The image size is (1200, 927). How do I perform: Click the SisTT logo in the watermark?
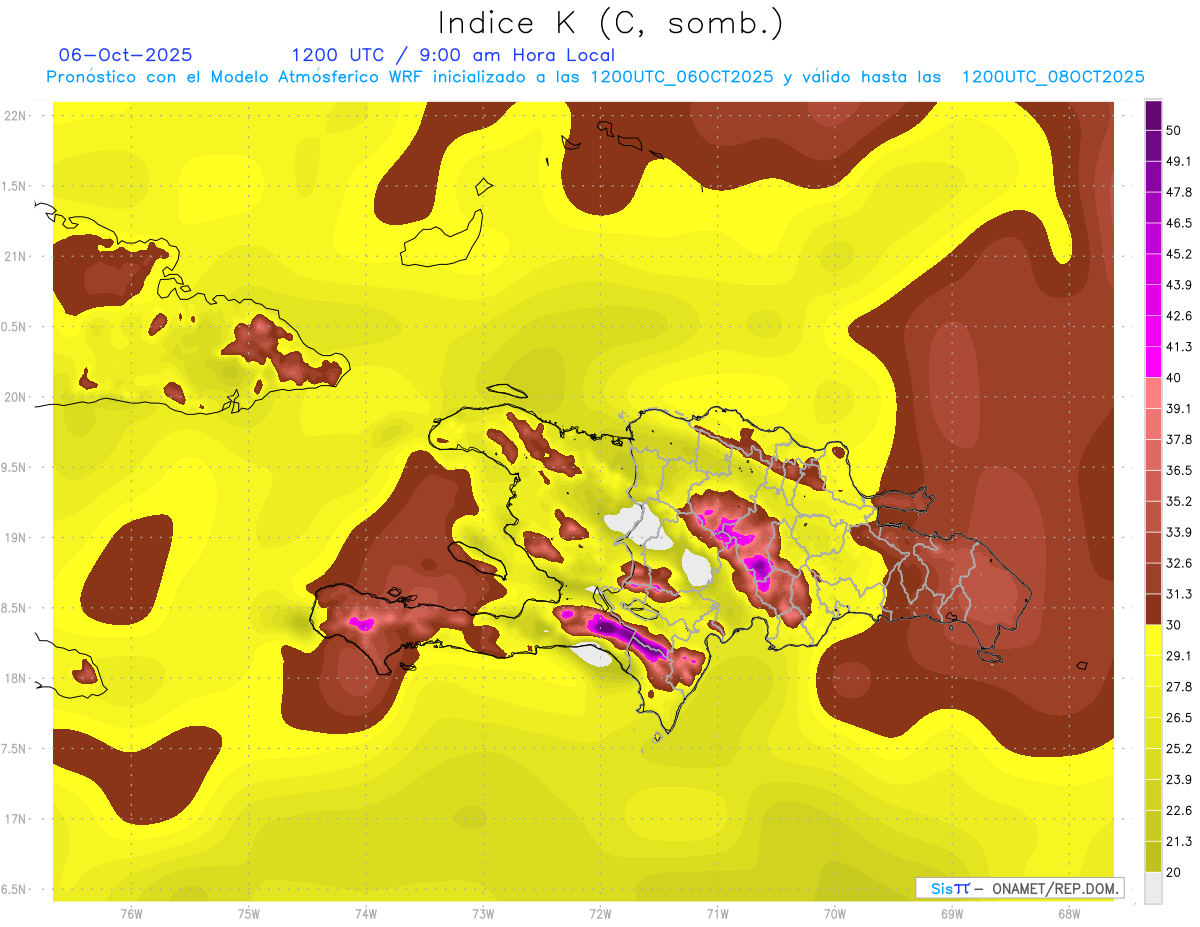[950, 889]
